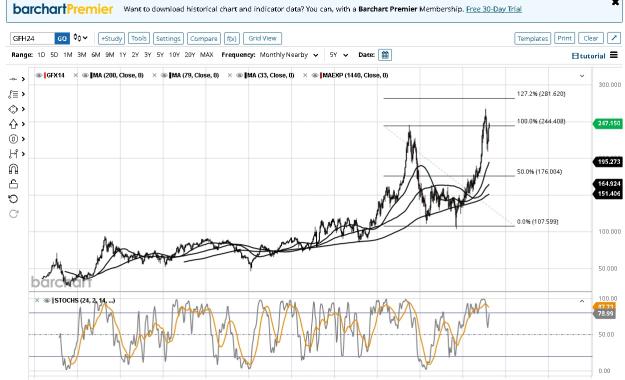Remove the MAEXP (1440, Close, 0) study
Viewport: 625px width, 380px height.
(x=305, y=75)
